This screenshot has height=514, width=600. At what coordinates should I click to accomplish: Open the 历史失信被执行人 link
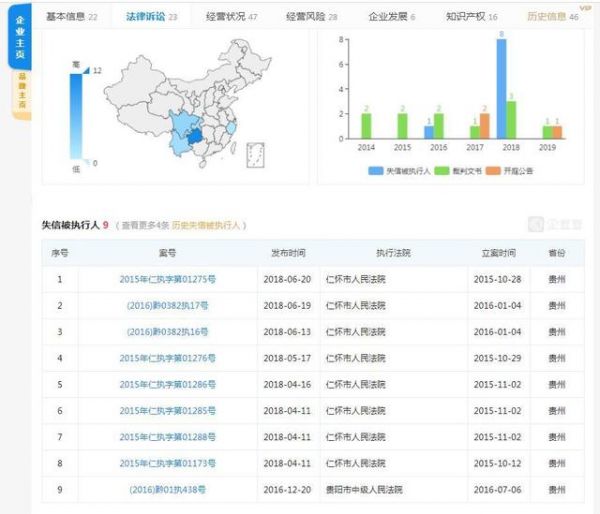(208, 226)
